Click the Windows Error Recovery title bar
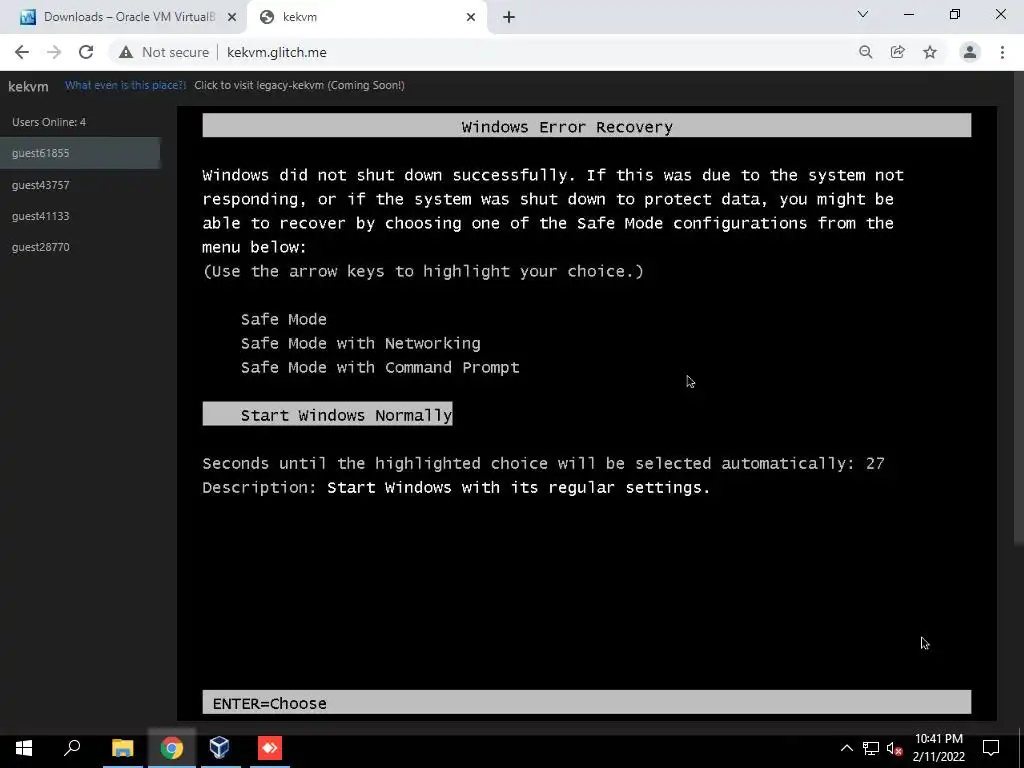 tap(586, 125)
